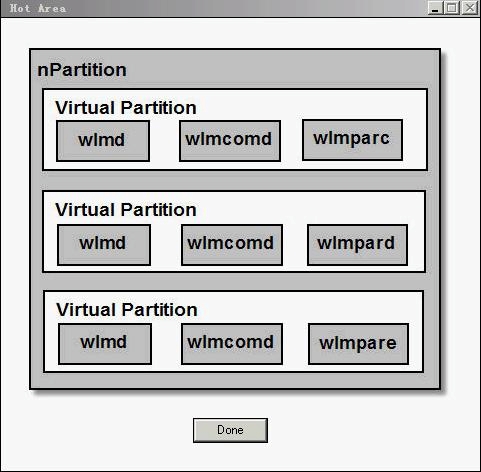Click the top Virtual Partition heading text
481x472 pixels.
point(126,108)
